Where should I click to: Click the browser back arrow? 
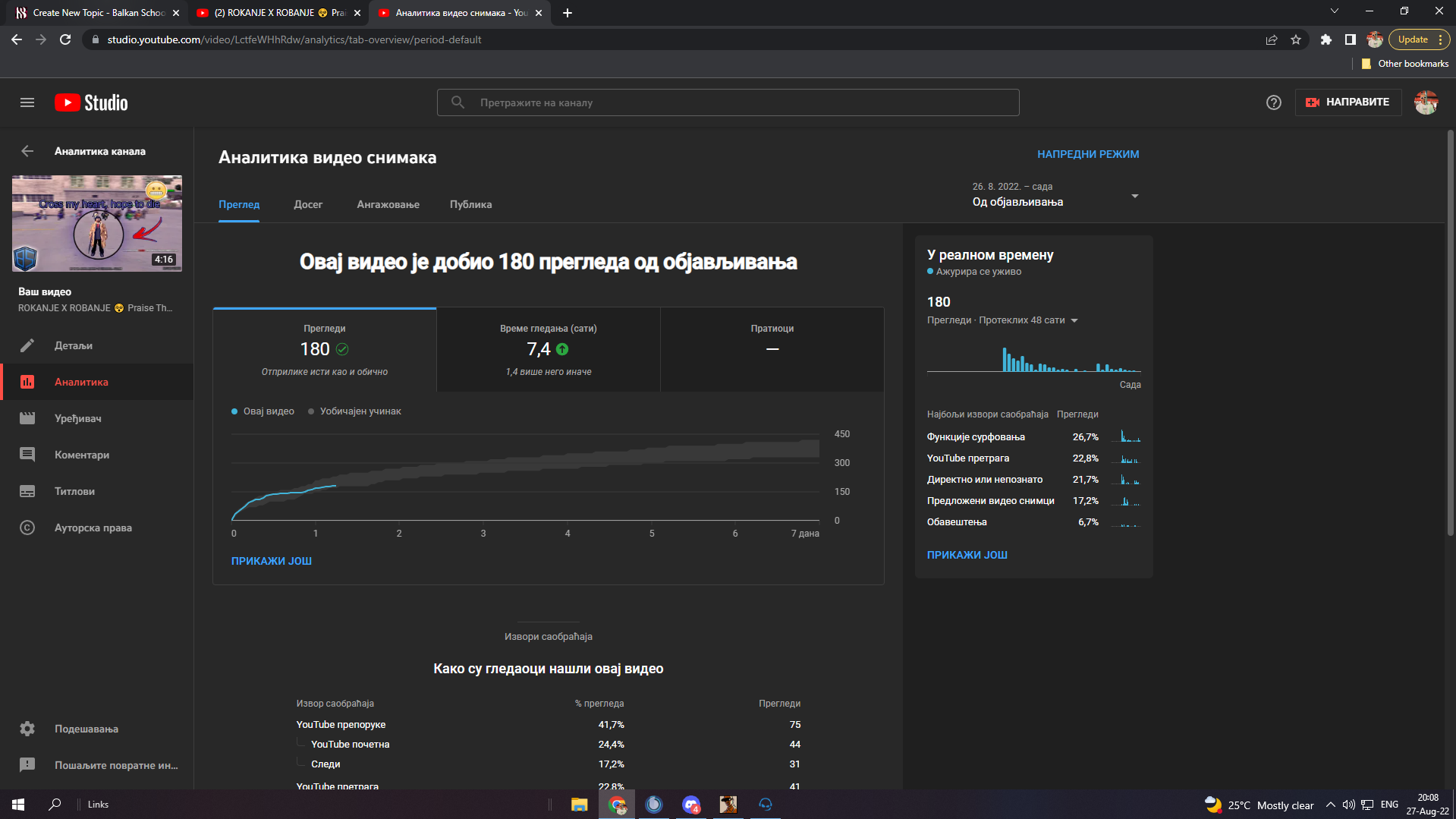coord(17,39)
